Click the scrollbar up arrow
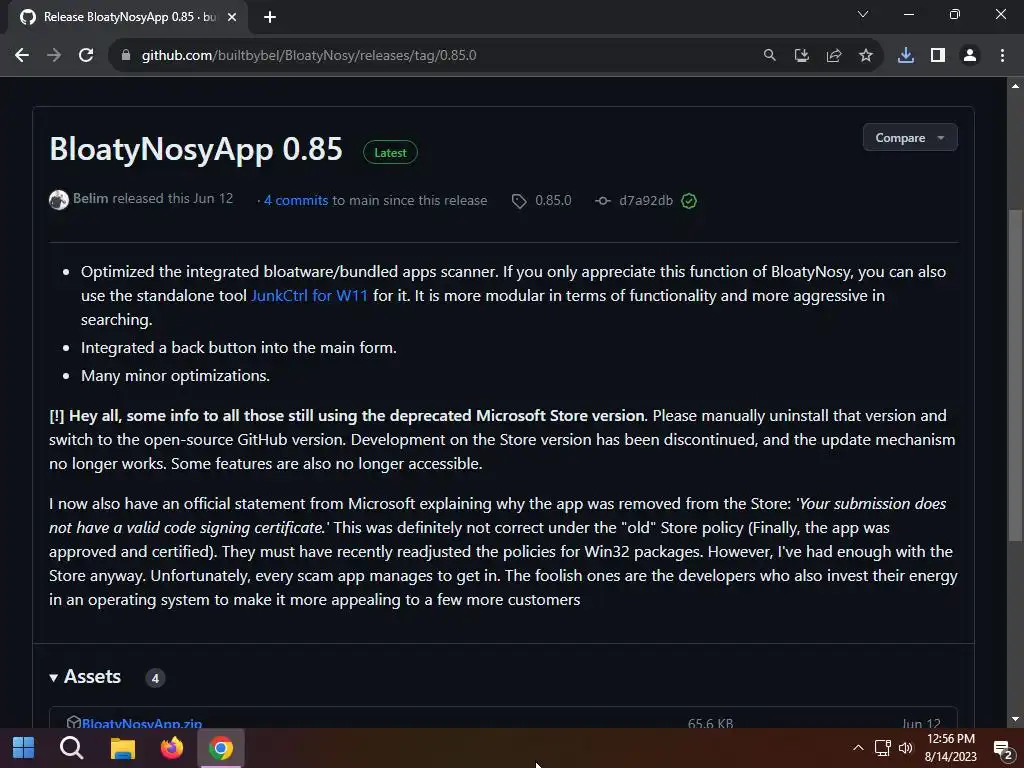This screenshot has width=1024, height=768. coord(1015,86)
